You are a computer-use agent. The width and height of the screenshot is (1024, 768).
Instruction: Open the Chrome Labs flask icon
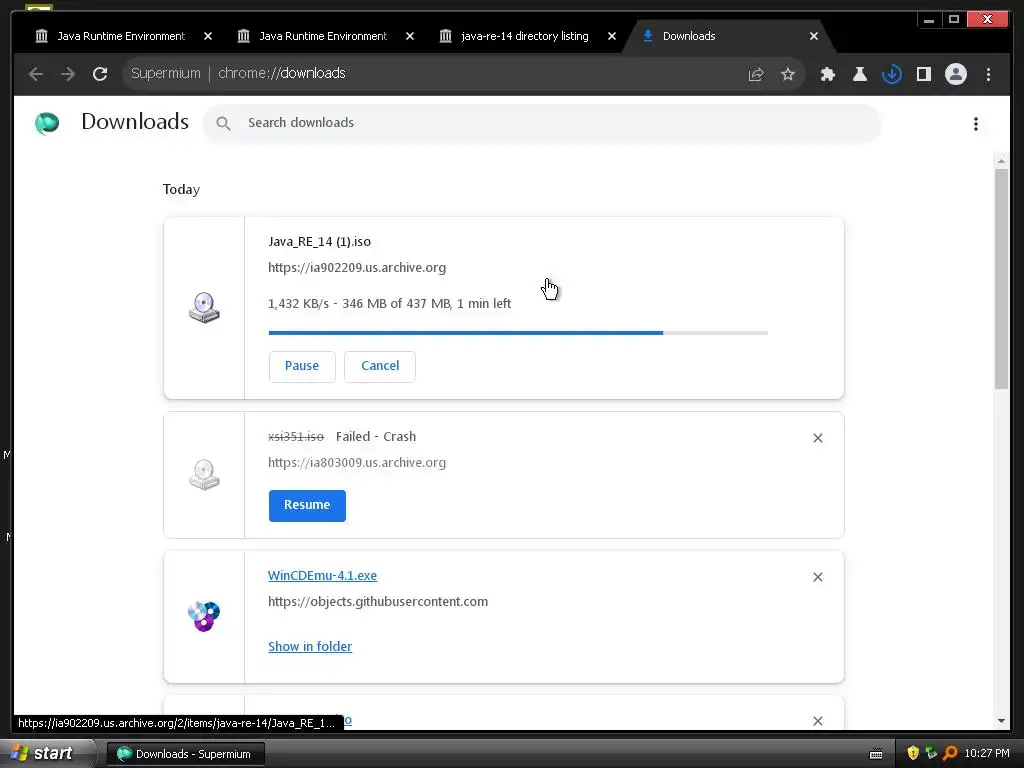click(859, 74)
